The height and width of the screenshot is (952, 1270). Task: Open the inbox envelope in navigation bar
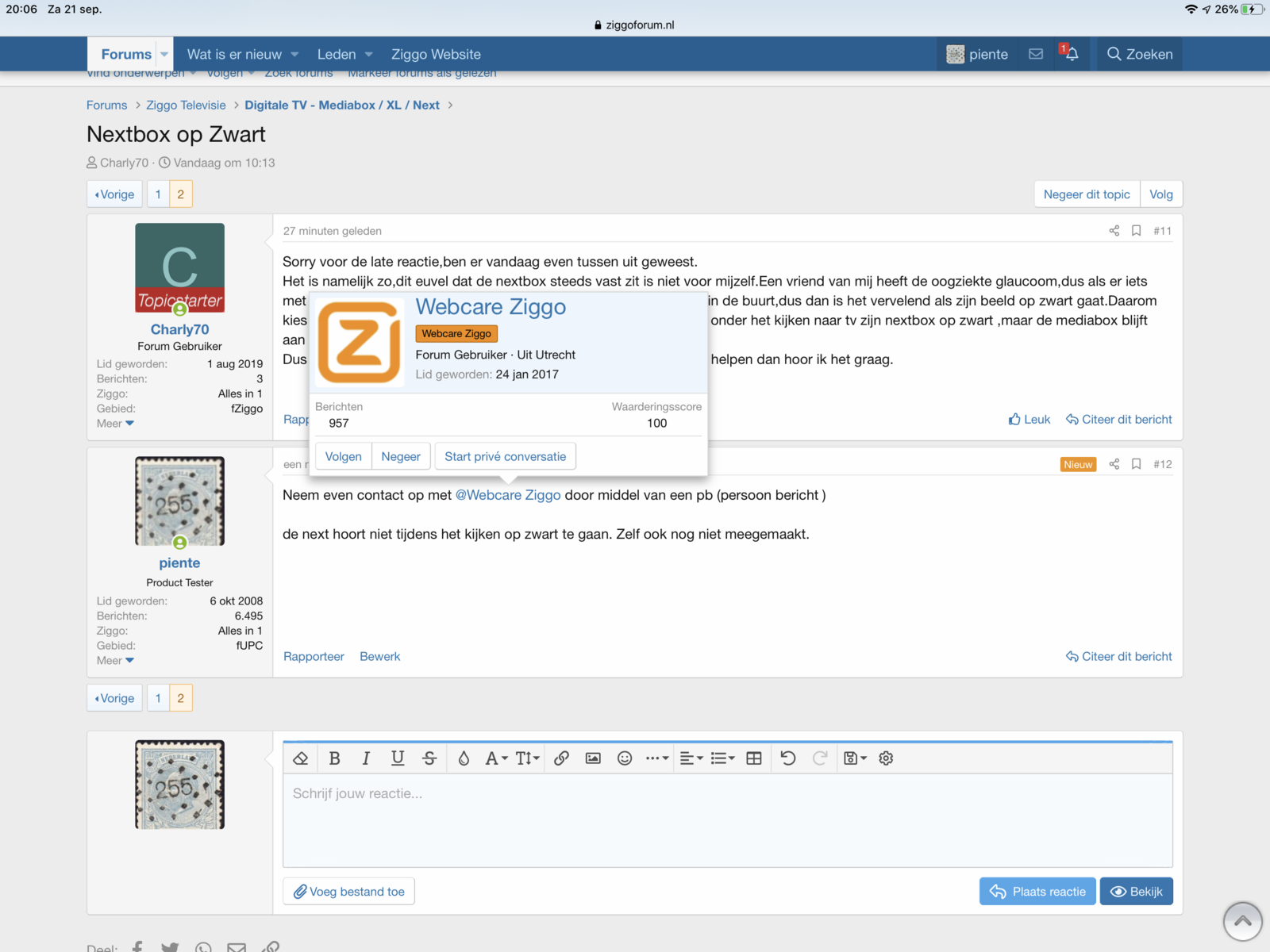(x=1036, y=54)
